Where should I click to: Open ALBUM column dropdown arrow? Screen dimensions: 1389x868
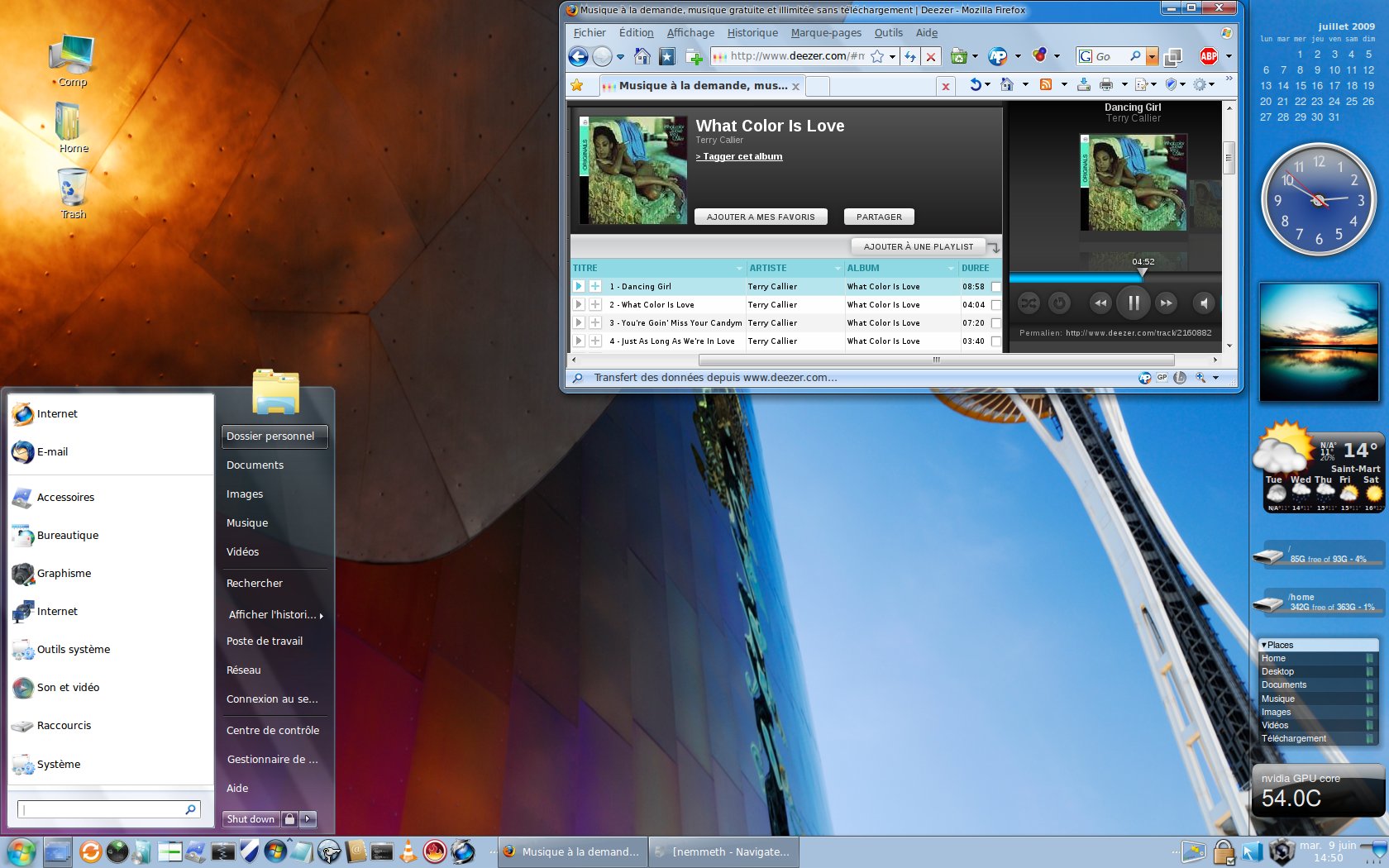pyautogui.click(x=952, y=269)
